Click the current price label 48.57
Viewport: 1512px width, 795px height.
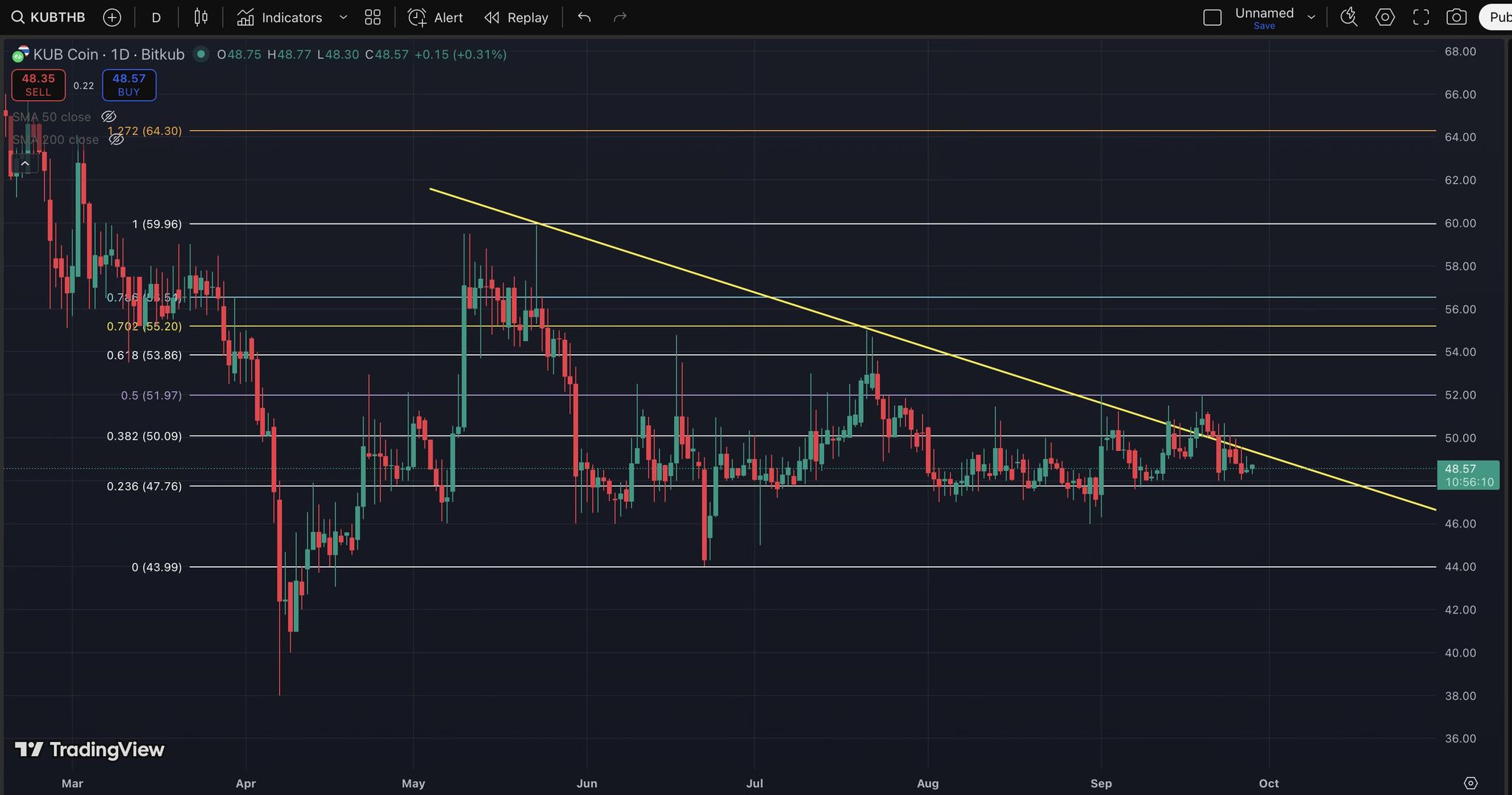tap(1468, 475)
